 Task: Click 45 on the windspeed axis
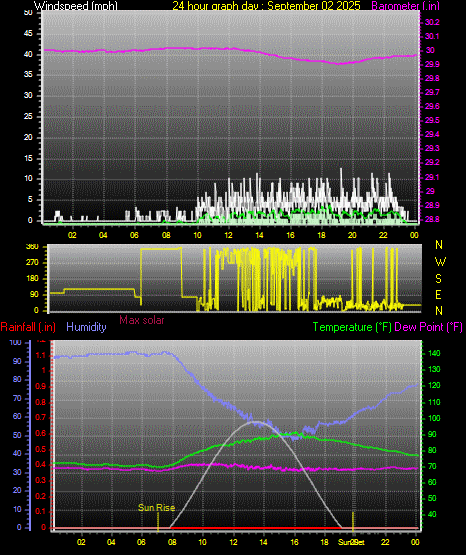point(28,34)
